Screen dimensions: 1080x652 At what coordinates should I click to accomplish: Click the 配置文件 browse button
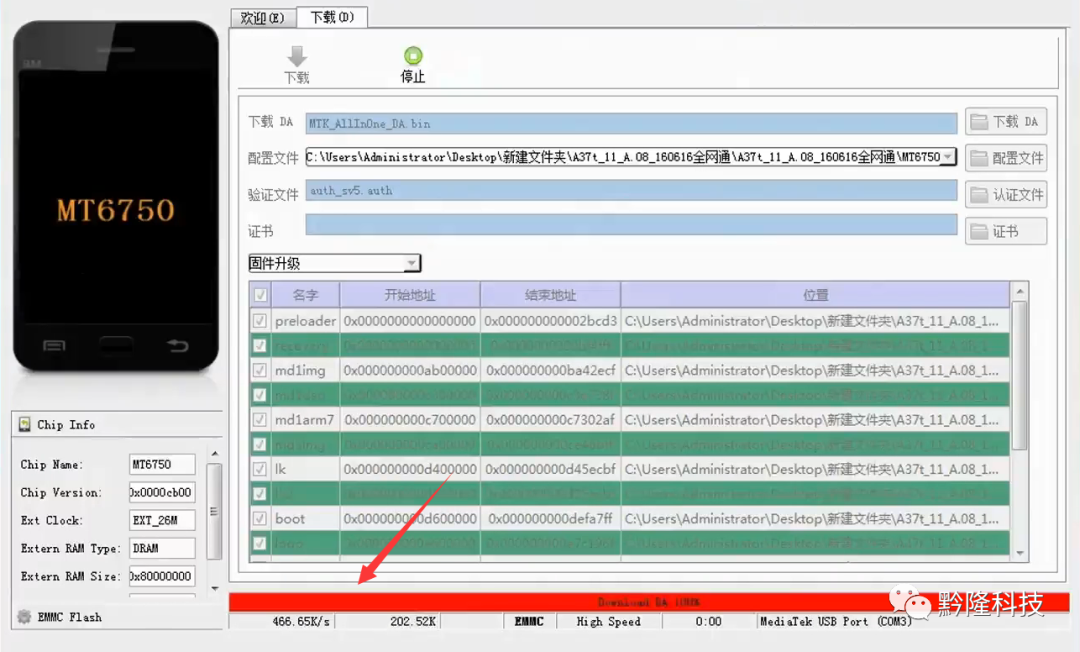pyautogui.click(x=1006, y=158)
